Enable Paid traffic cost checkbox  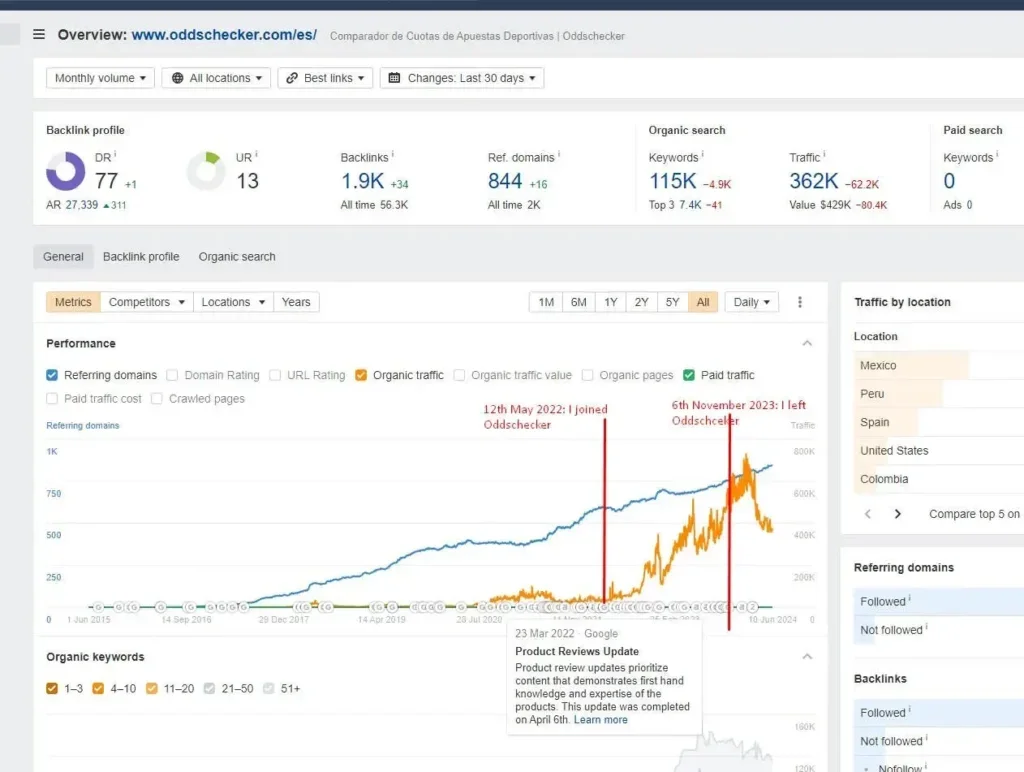(x=52, y=398)
